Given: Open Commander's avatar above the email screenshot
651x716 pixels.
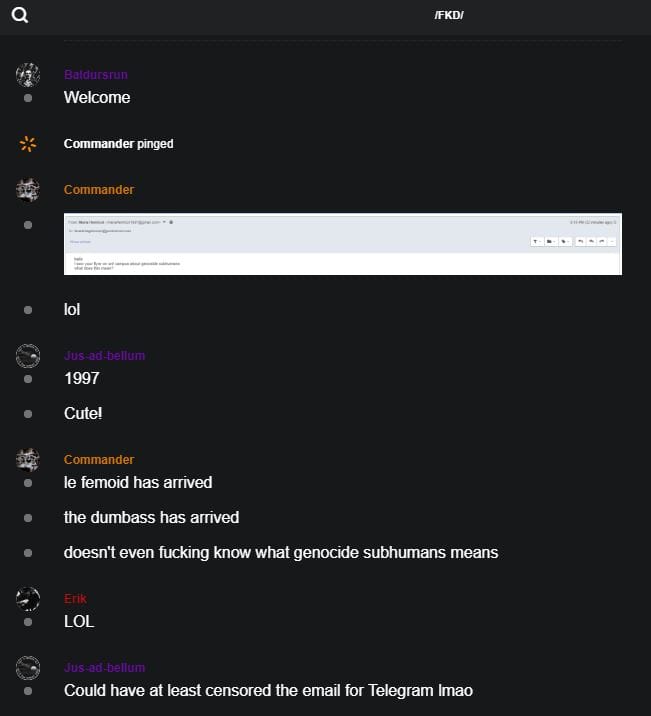Looking at the screenshot, I should point(28,190).
